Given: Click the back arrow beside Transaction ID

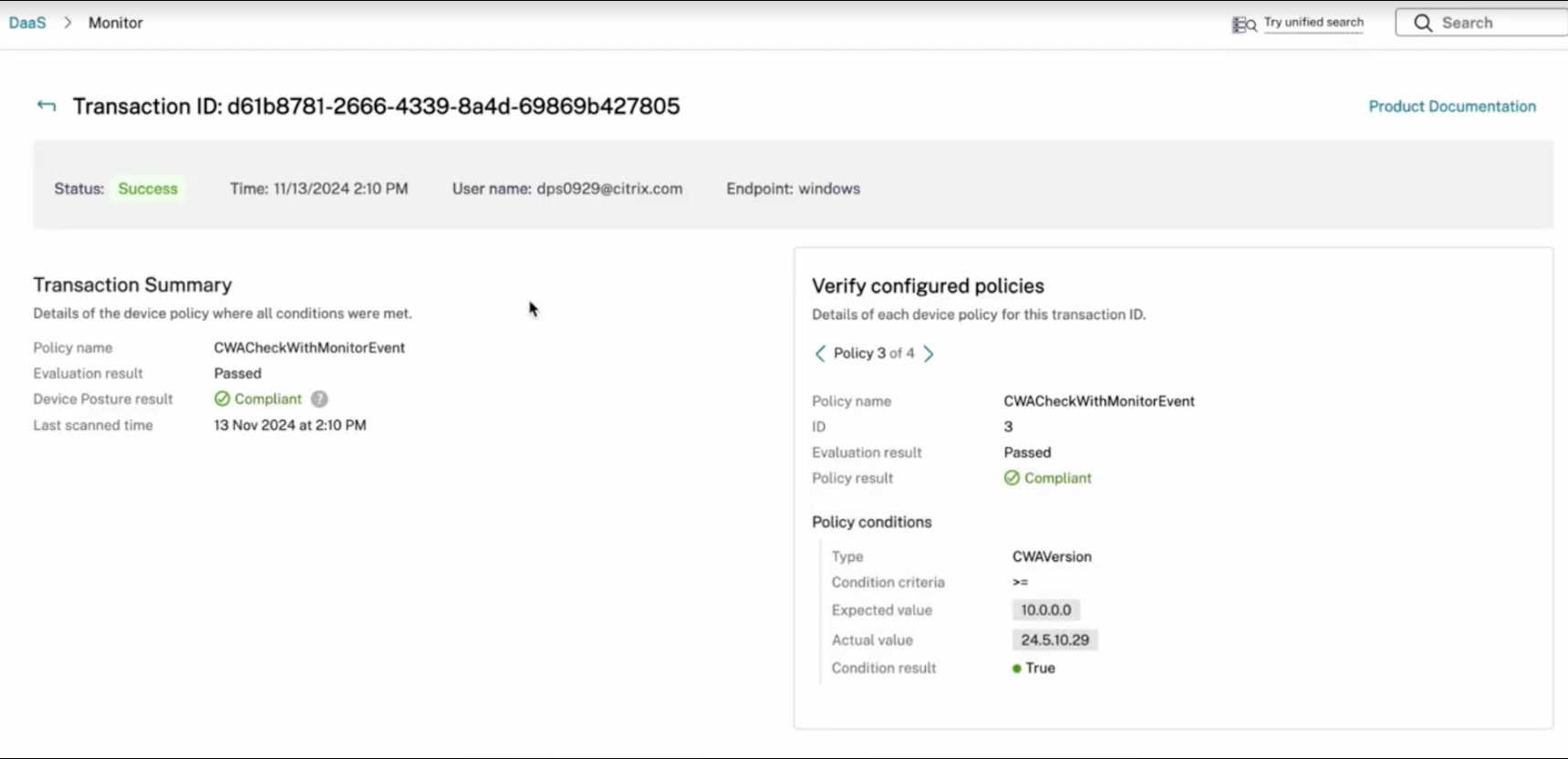Looking at the screenshot, I should (x=47, y=107).
